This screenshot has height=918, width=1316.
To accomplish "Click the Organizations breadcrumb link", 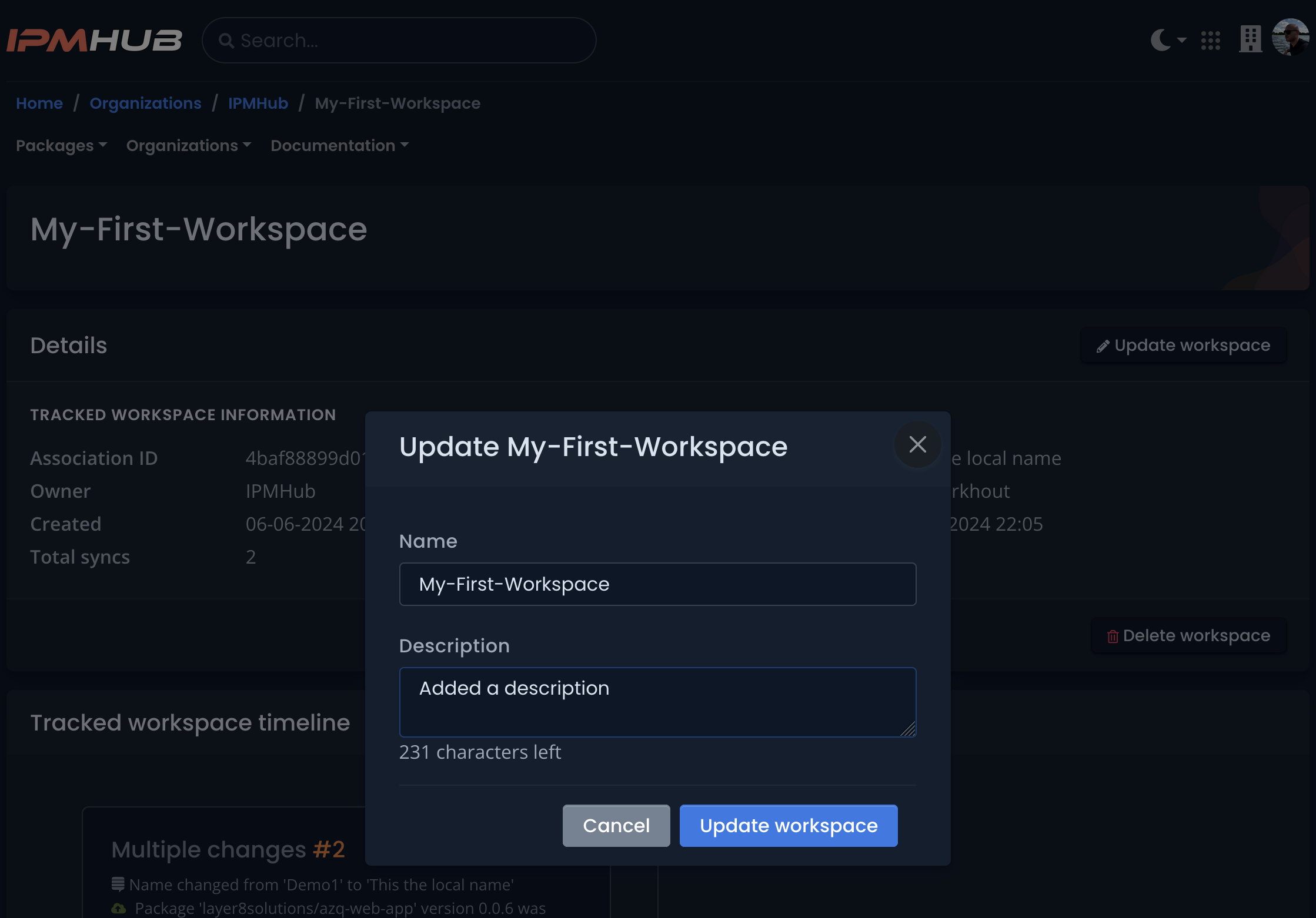I will pos(145,103).
